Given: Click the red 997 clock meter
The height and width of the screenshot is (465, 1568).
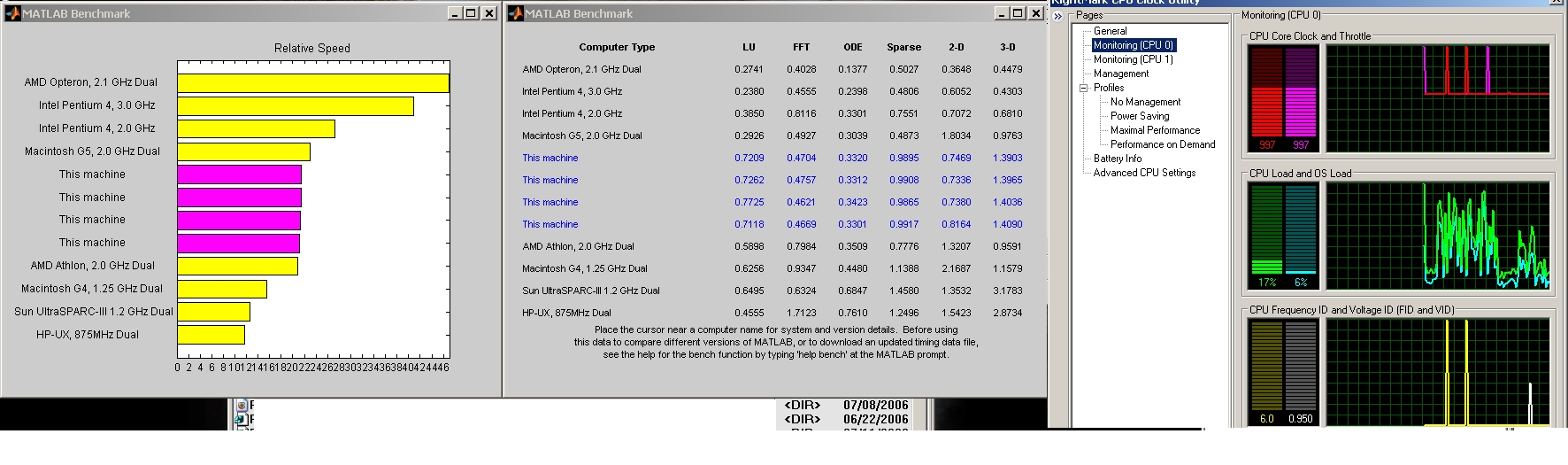Looking at the screenshot, I should click(x=1266, y=98).
